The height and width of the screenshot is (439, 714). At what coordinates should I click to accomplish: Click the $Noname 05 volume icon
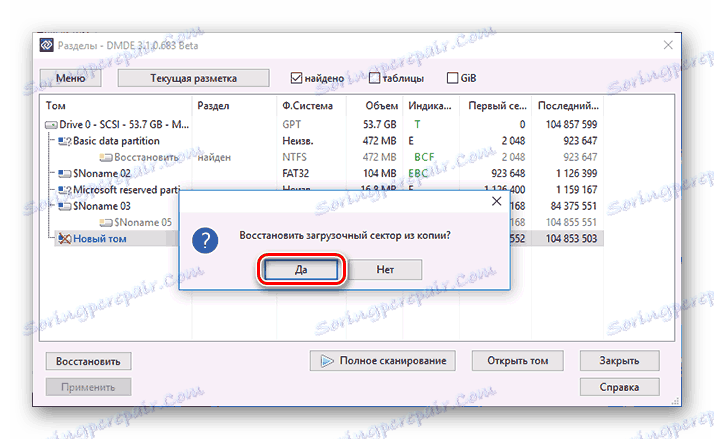point(106,223)
